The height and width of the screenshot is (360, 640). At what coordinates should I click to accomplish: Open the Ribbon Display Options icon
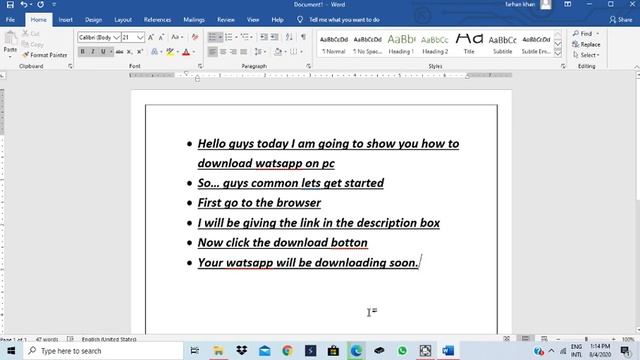[x=568, y=4]
